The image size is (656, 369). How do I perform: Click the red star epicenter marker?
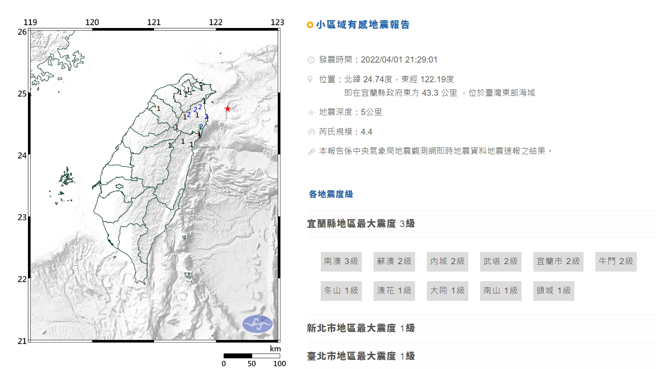(227, 109)
